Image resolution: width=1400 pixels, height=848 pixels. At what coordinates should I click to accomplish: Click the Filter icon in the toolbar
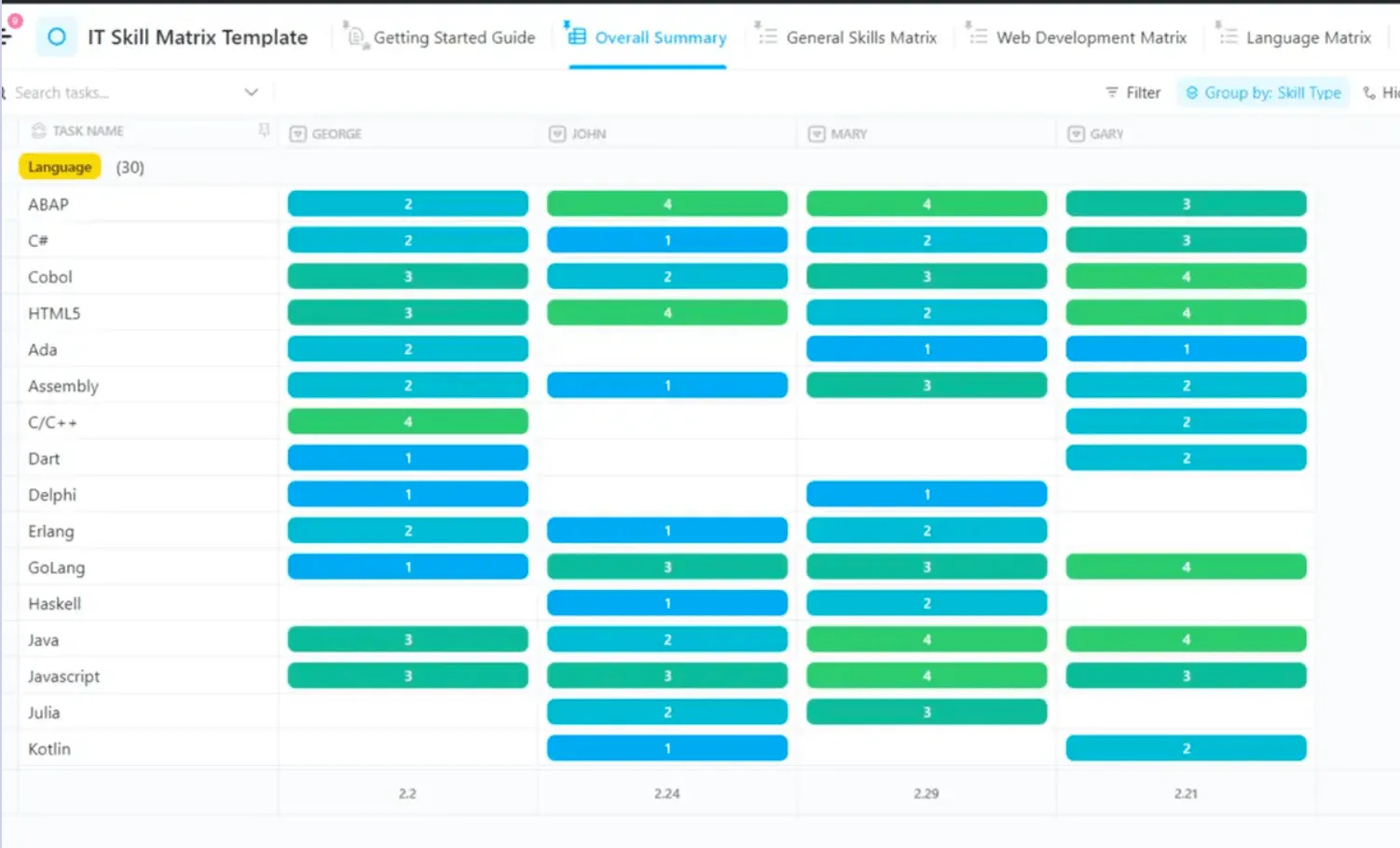pos(1112,92)
